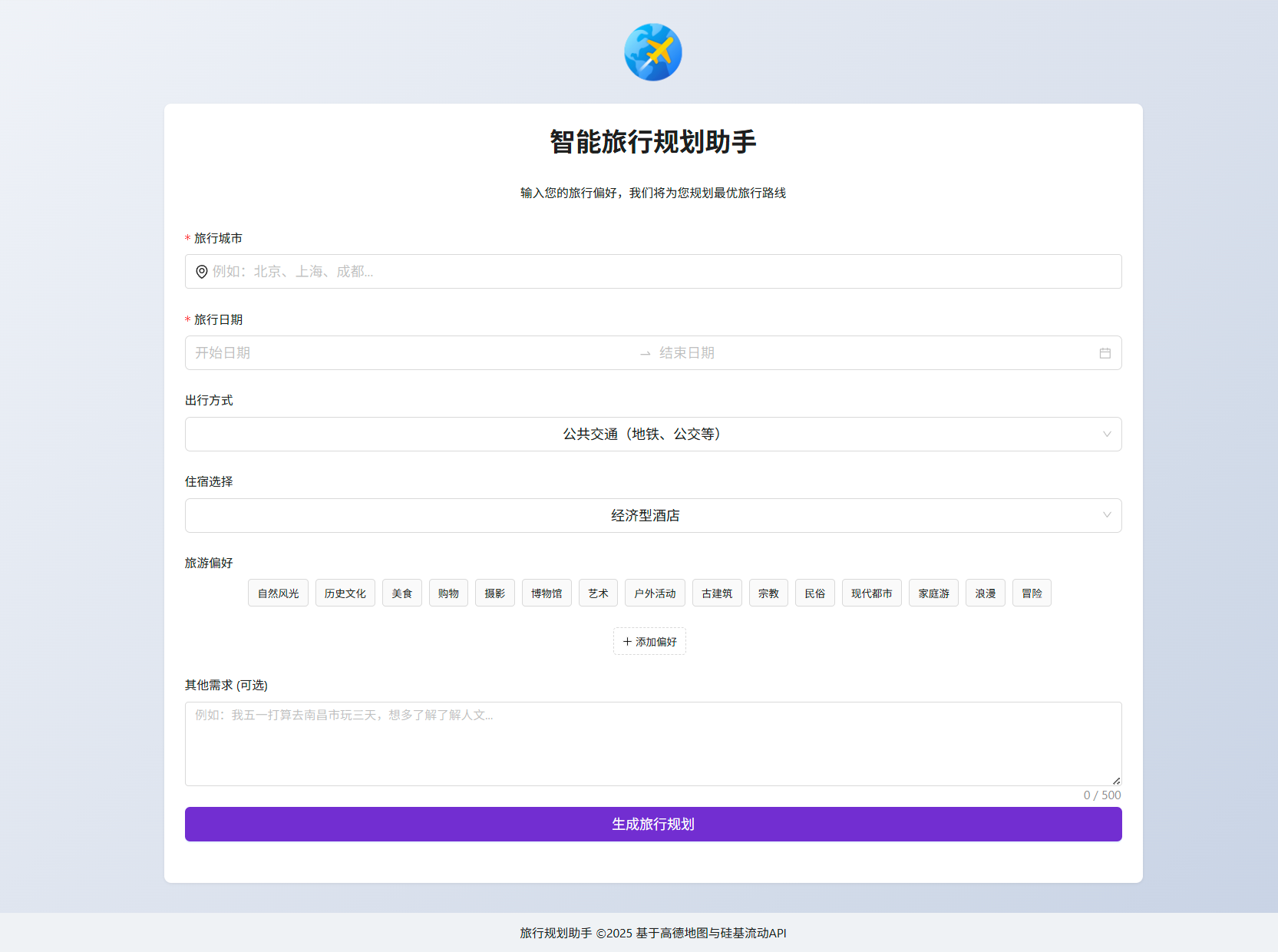Grab the textarea resize handle
1278x952 pixels.
click(x=1116, y=781)
